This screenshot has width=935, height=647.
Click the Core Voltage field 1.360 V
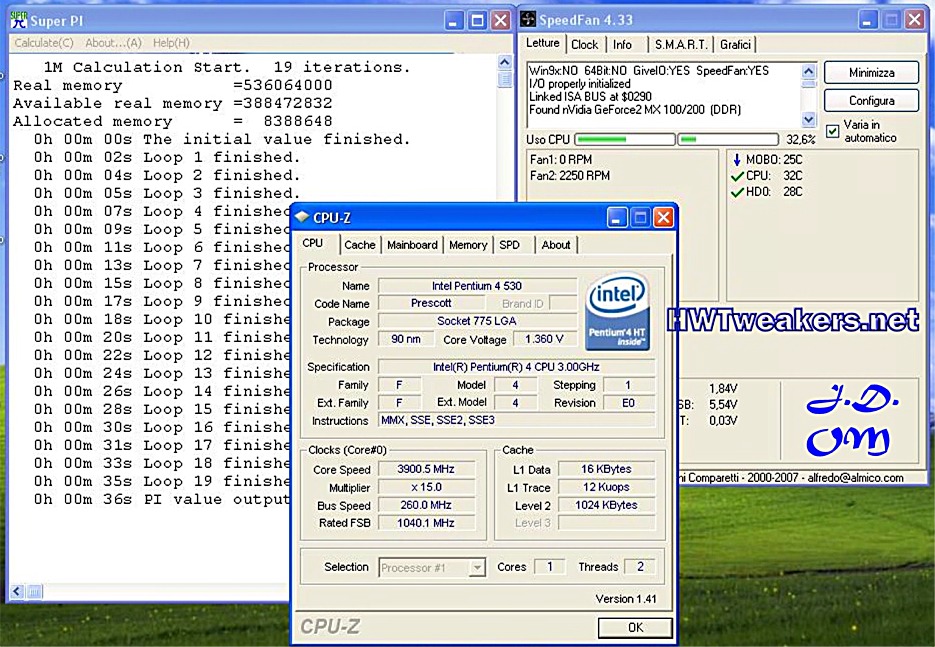pos(544,339)
